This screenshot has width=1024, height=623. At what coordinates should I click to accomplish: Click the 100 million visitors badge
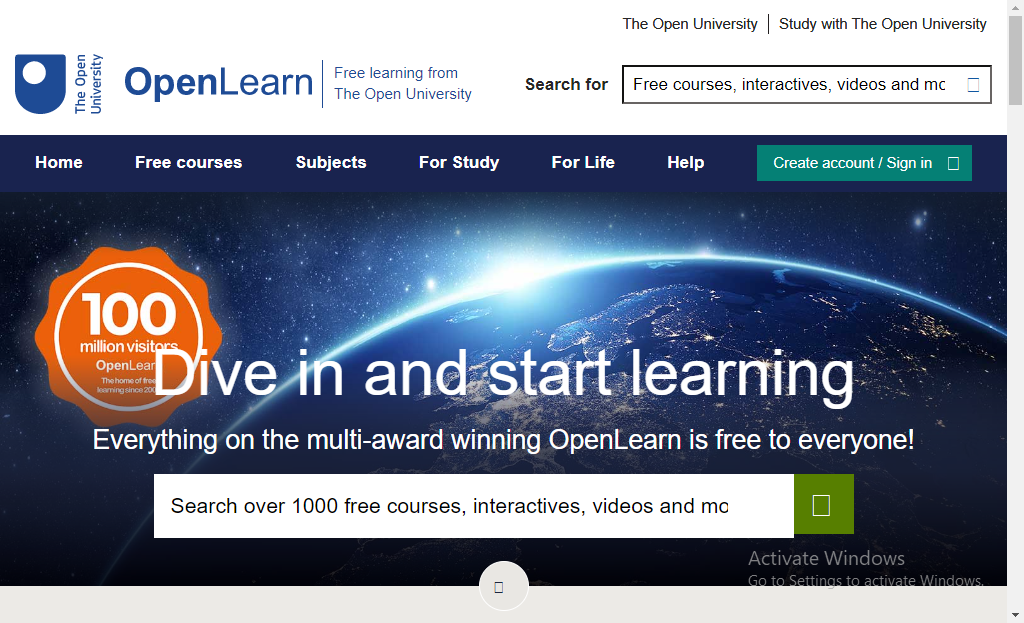pos(128,336)
